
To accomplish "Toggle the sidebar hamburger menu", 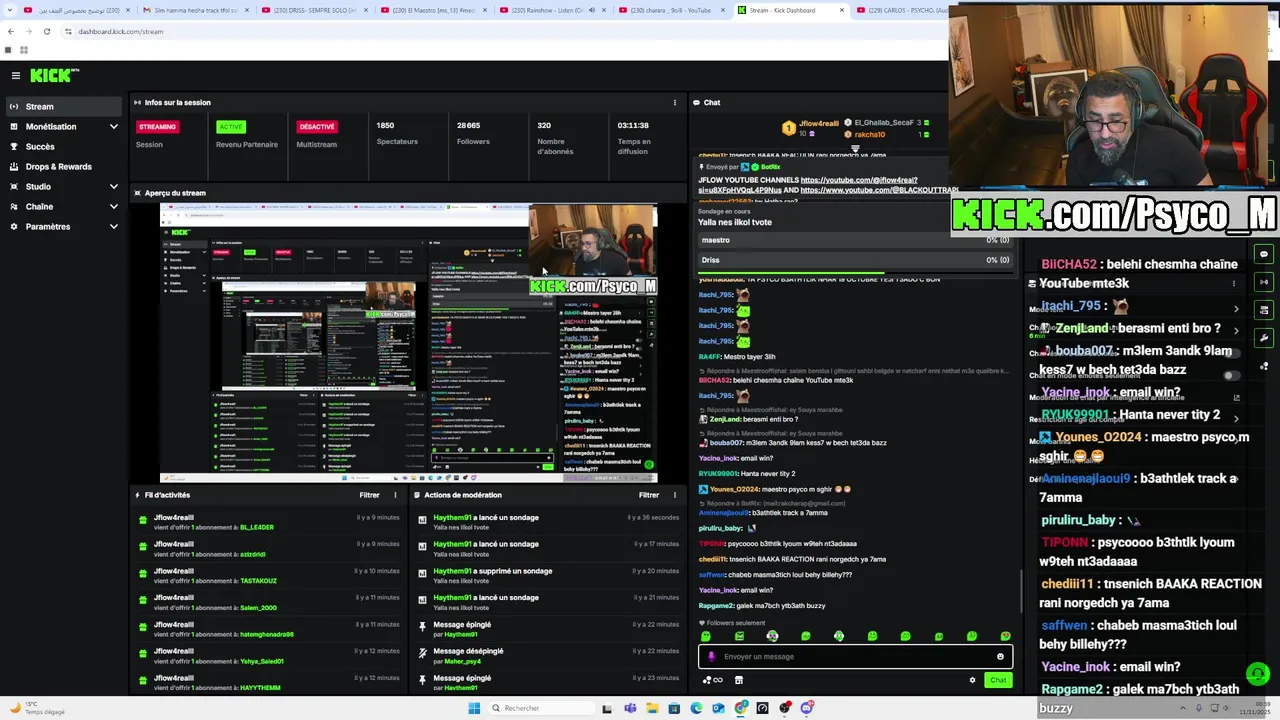I will click(16, 75).
